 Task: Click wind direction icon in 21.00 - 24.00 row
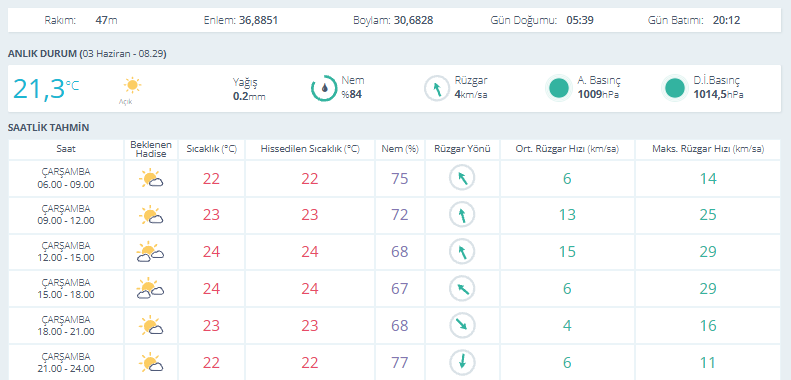point(462,362)
